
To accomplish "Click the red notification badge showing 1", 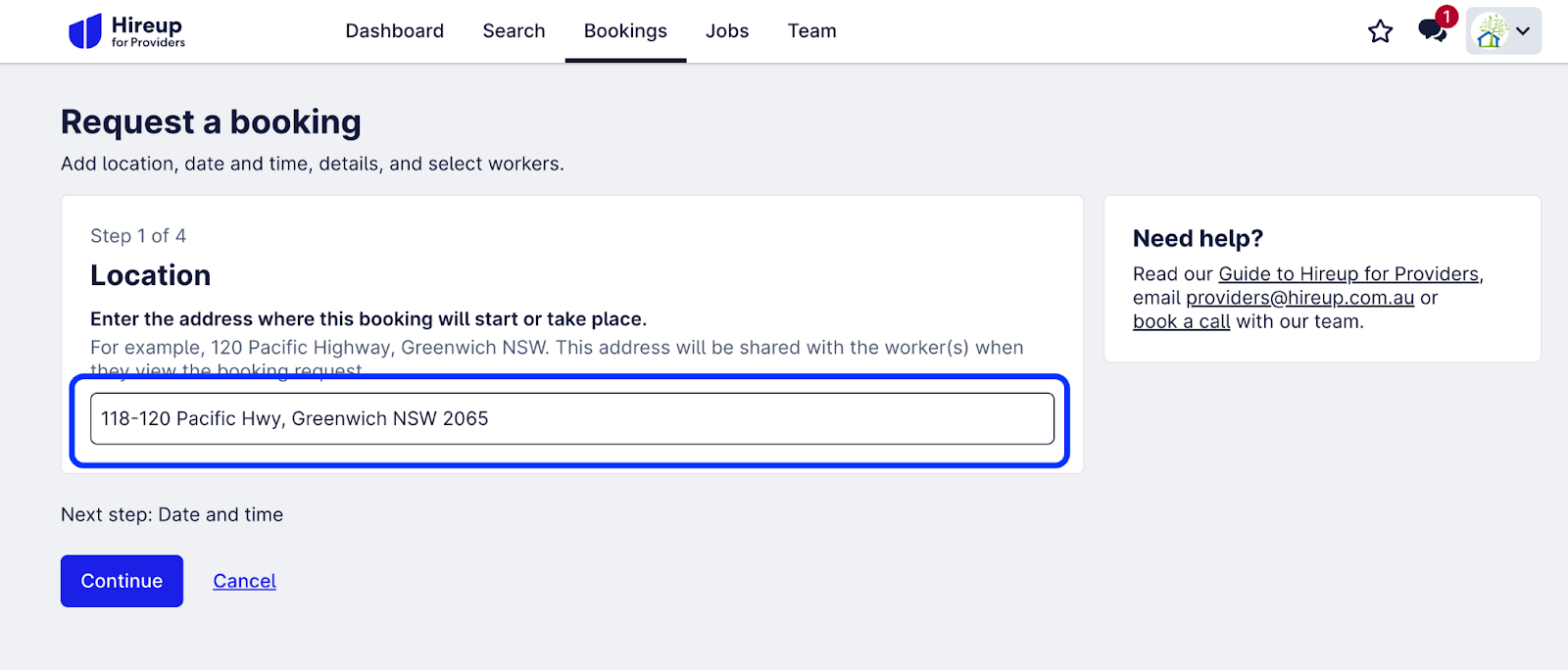I will (x=1446, y=17).
